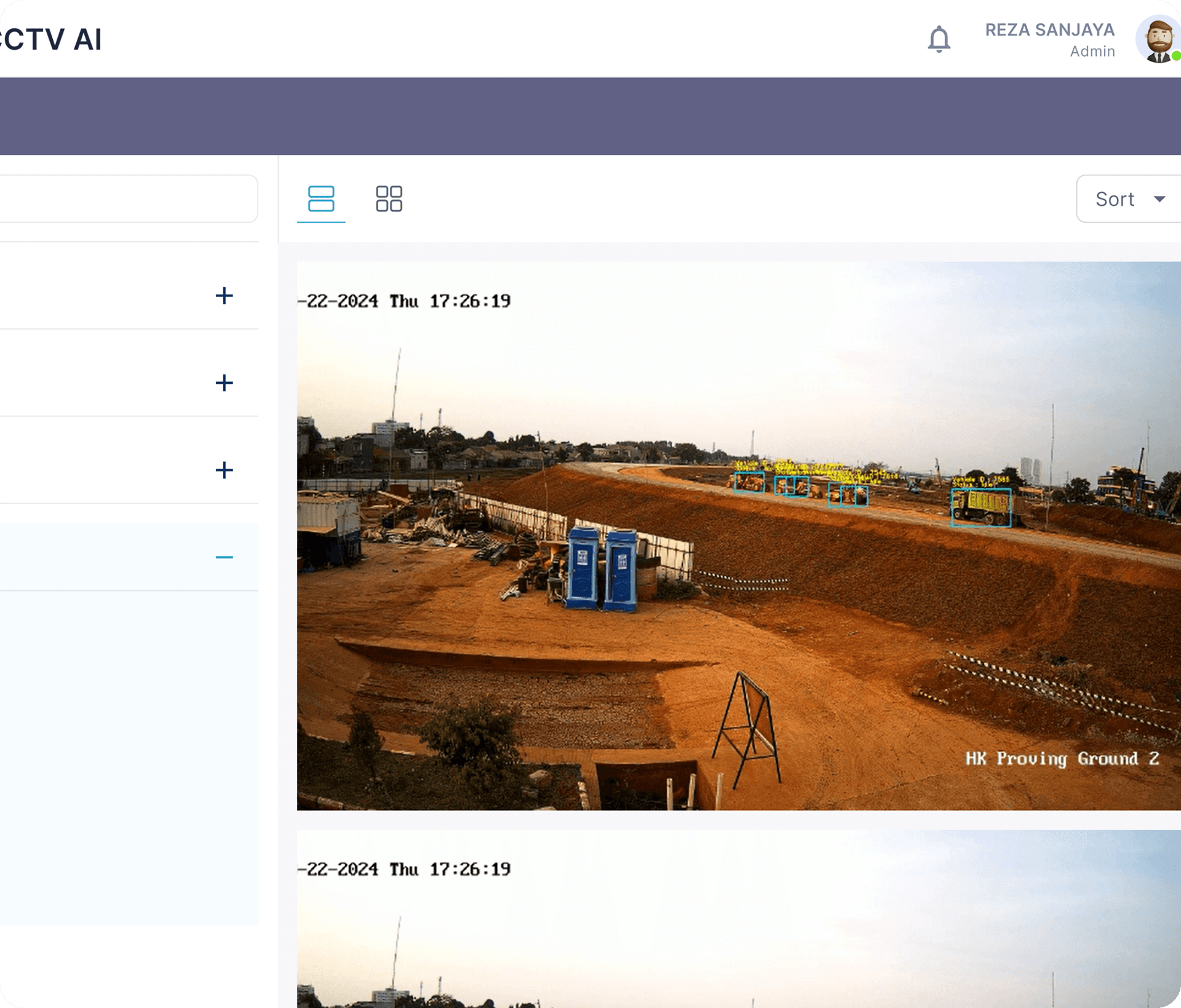This screenshot has height=1008, width=1181.
Task: Open the notifications bell
Action: pyautogui.click(x=939, y=39)
